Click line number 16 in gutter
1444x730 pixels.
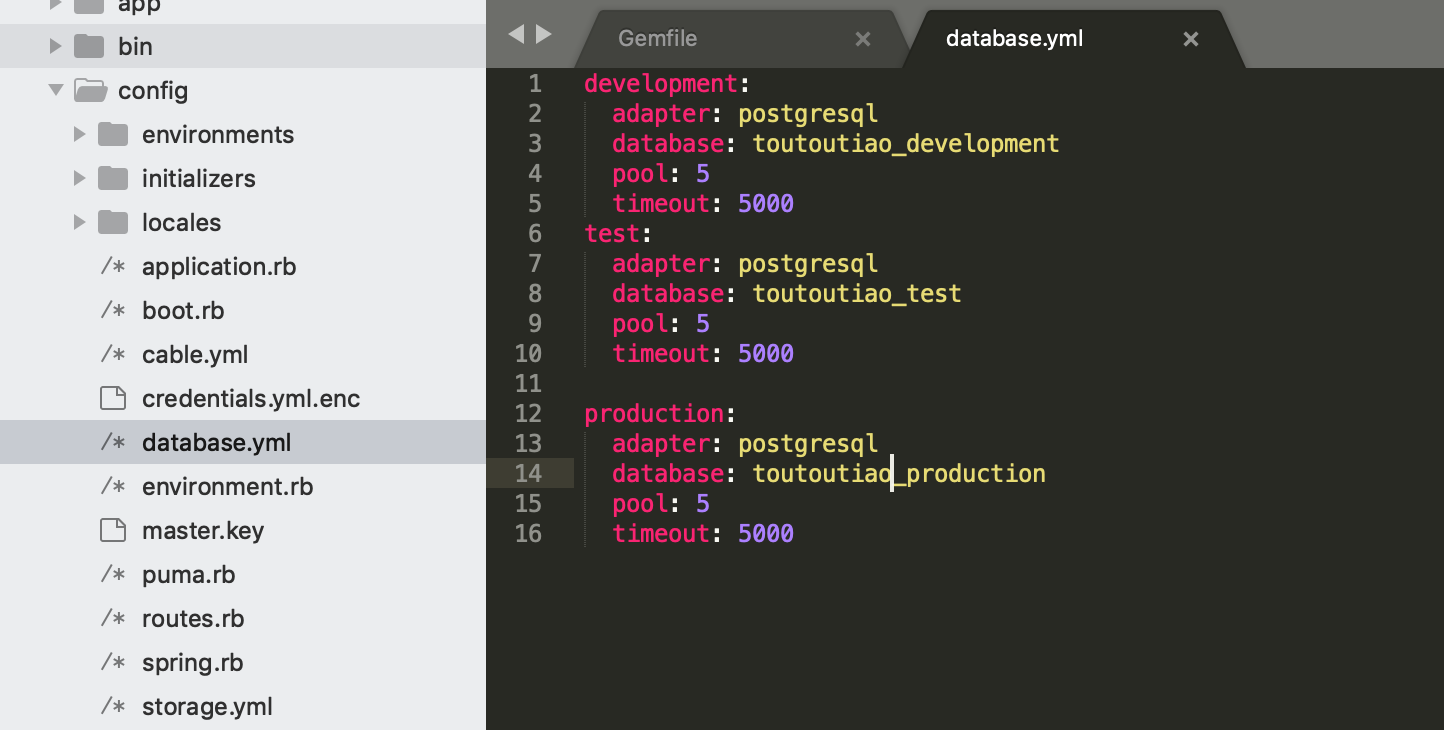(528, 533)
